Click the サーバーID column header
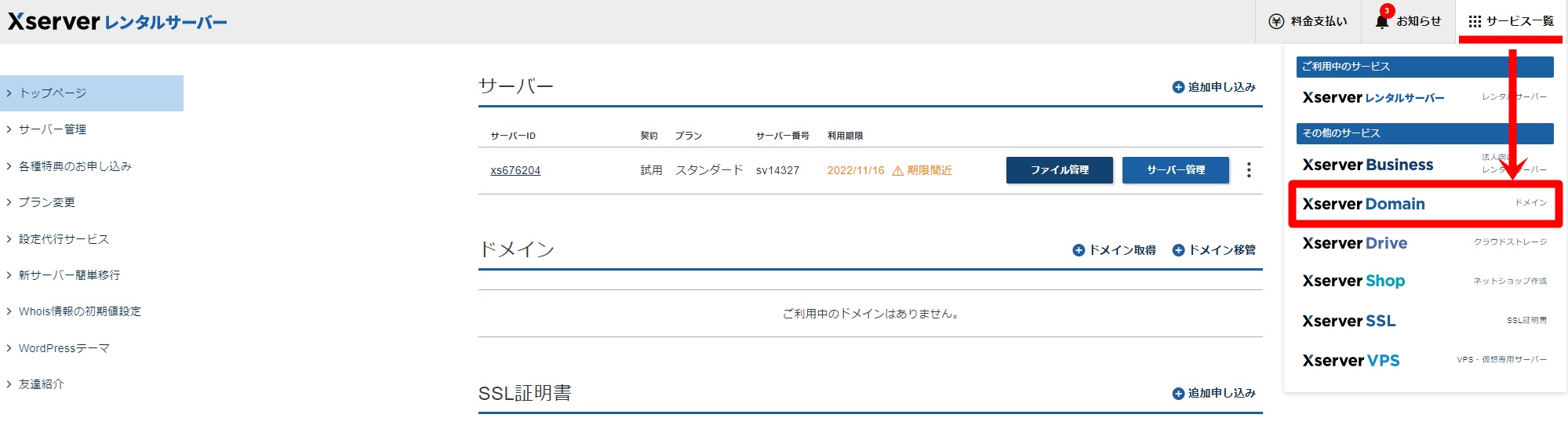 (x=513, y=136)
